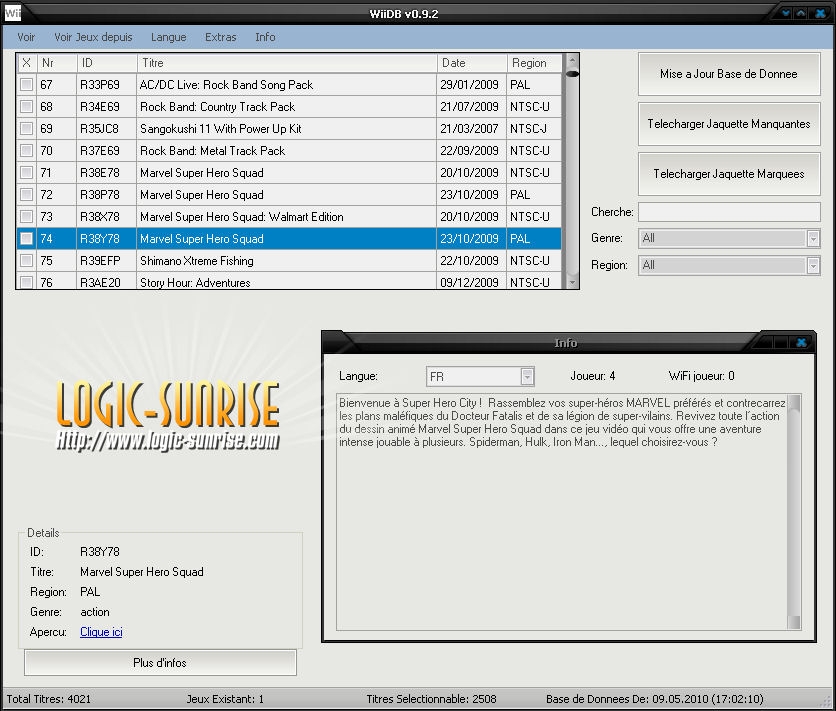Check the box for Rock Band: Country Track Pack
The height and width of the screenshot is (711, 836).
point(26,107)
